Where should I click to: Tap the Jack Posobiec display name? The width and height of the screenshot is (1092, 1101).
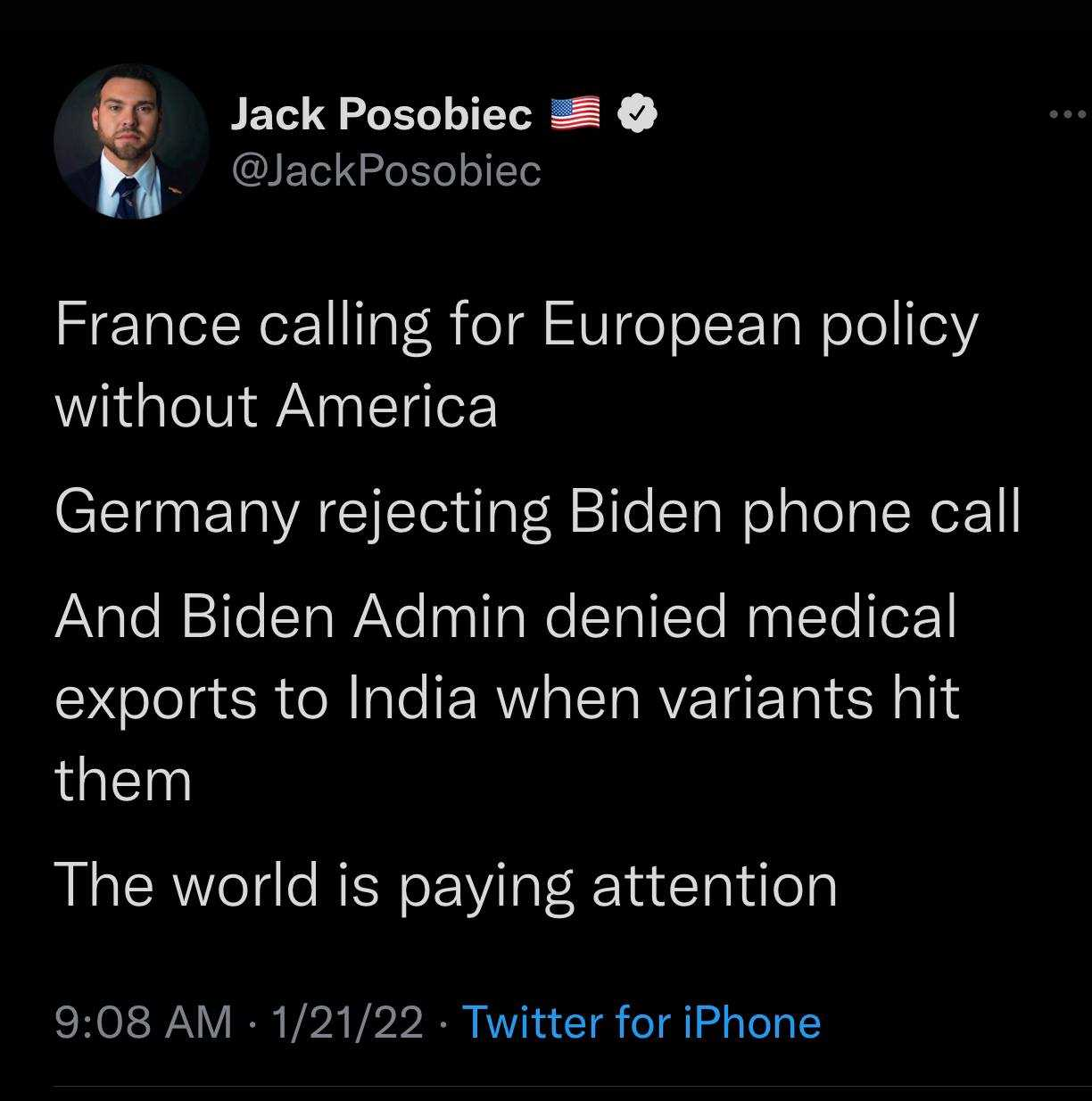[x=381, y=114]
